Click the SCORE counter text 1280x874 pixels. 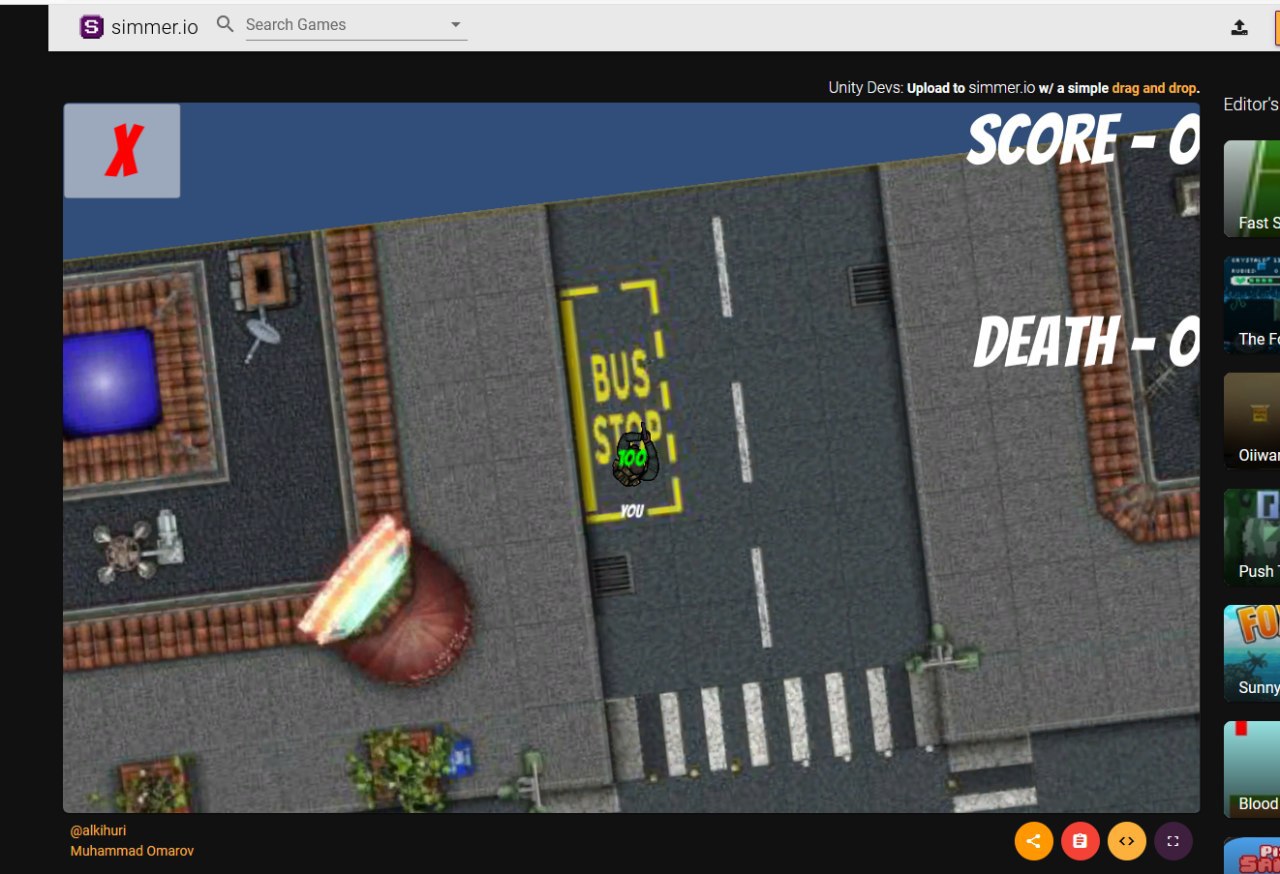click(1082, 140)
